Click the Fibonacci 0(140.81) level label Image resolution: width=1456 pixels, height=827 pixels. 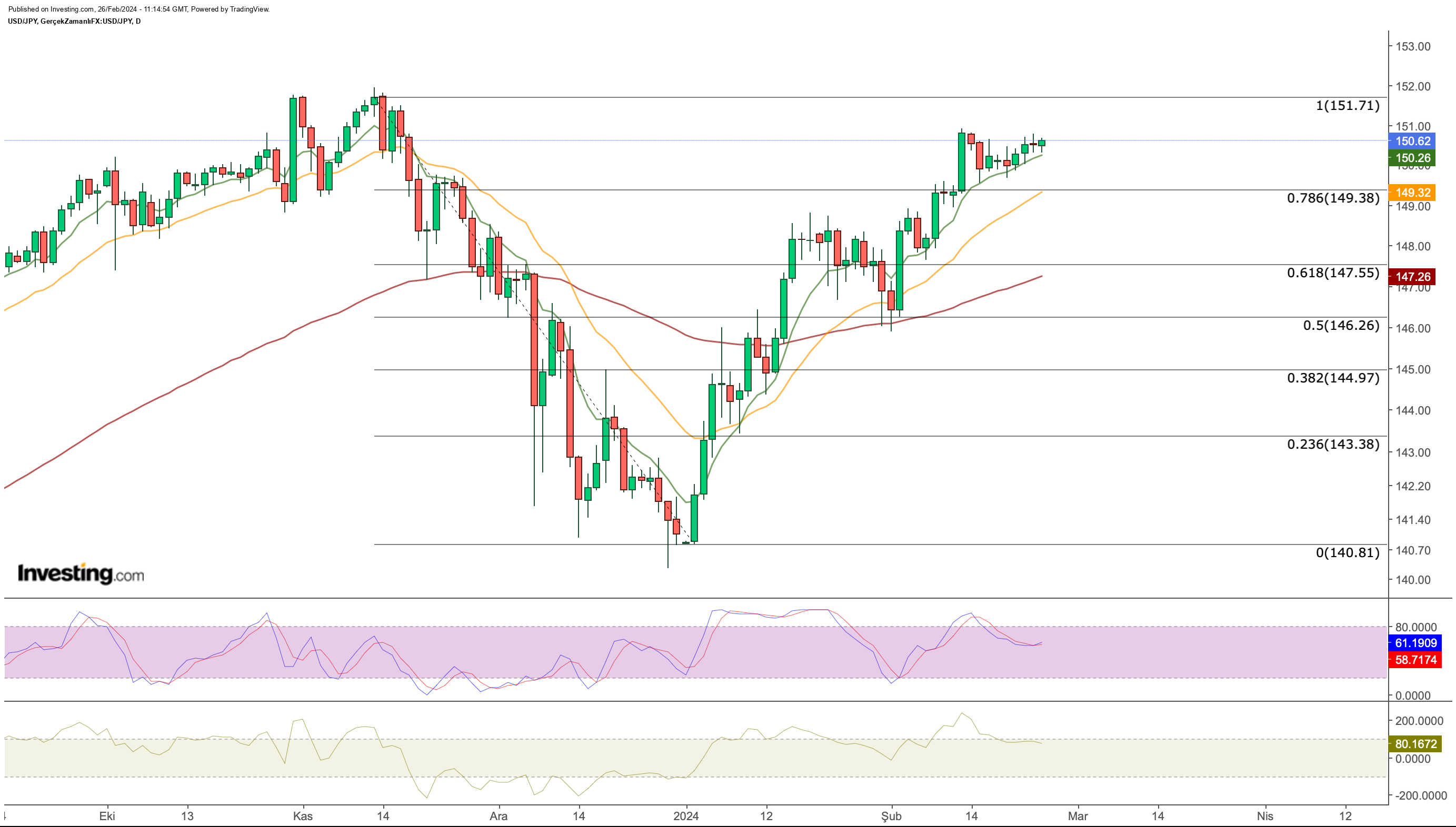click(x=1348, y=552)
